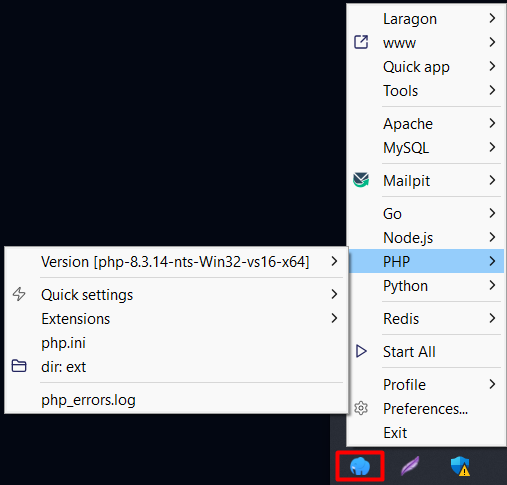The image size is (507, 485).
Task: Open Windows Security shield tray icon
Action: [x=460, y=466]
